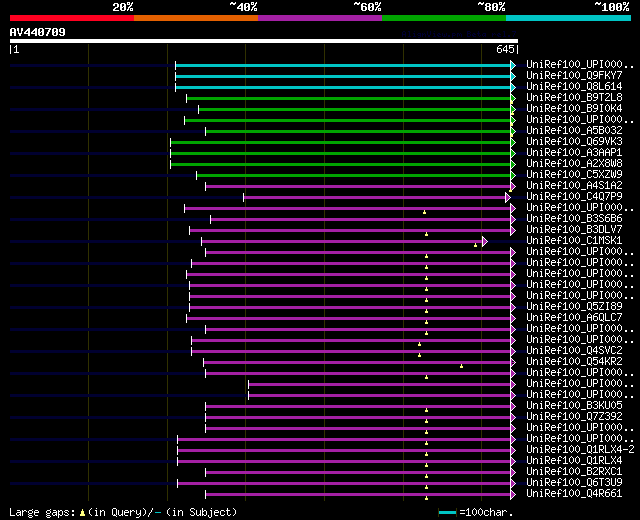Click the orange ~40% identity legend segment

(196, 18)
